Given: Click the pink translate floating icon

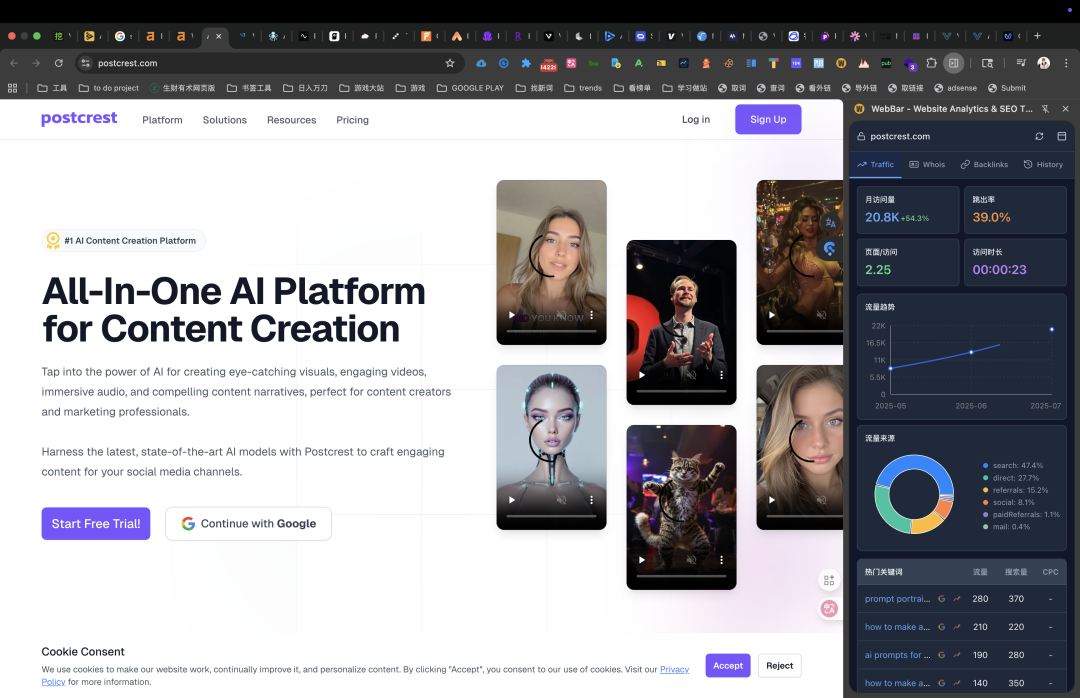Looking at the screenshot, I should pos(829,608).
